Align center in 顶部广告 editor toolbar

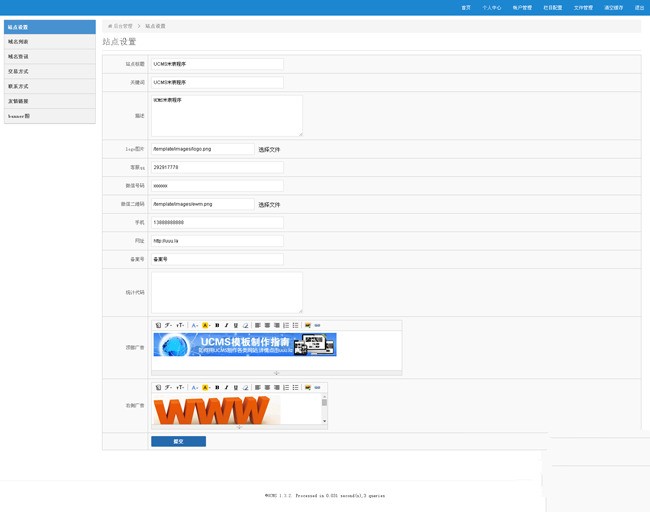click(x=267, y=325)
